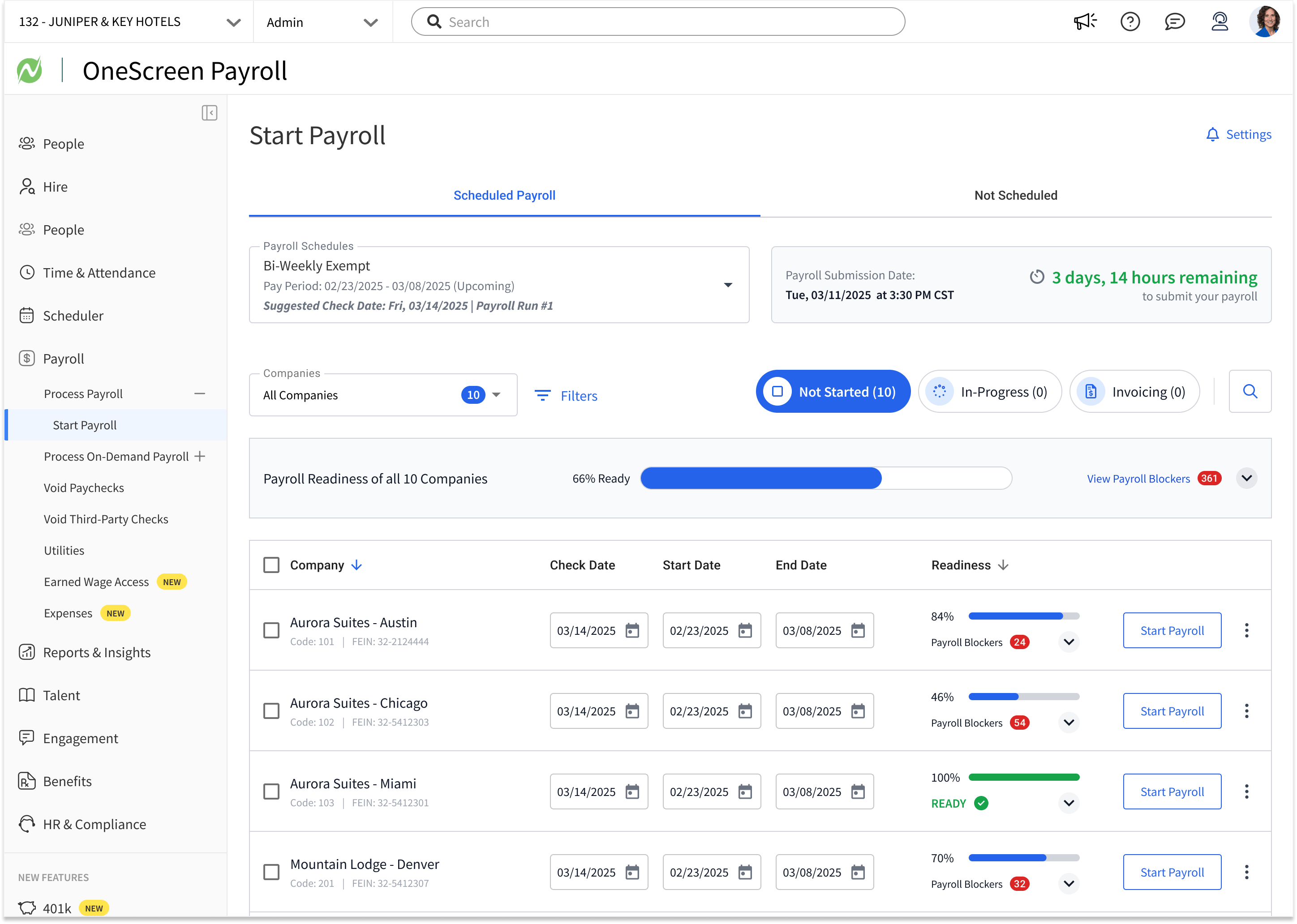Open calendar picker for Austin check date
Image resolution: width=1297 pixels, height=924 pixels.
coord(632,630)
